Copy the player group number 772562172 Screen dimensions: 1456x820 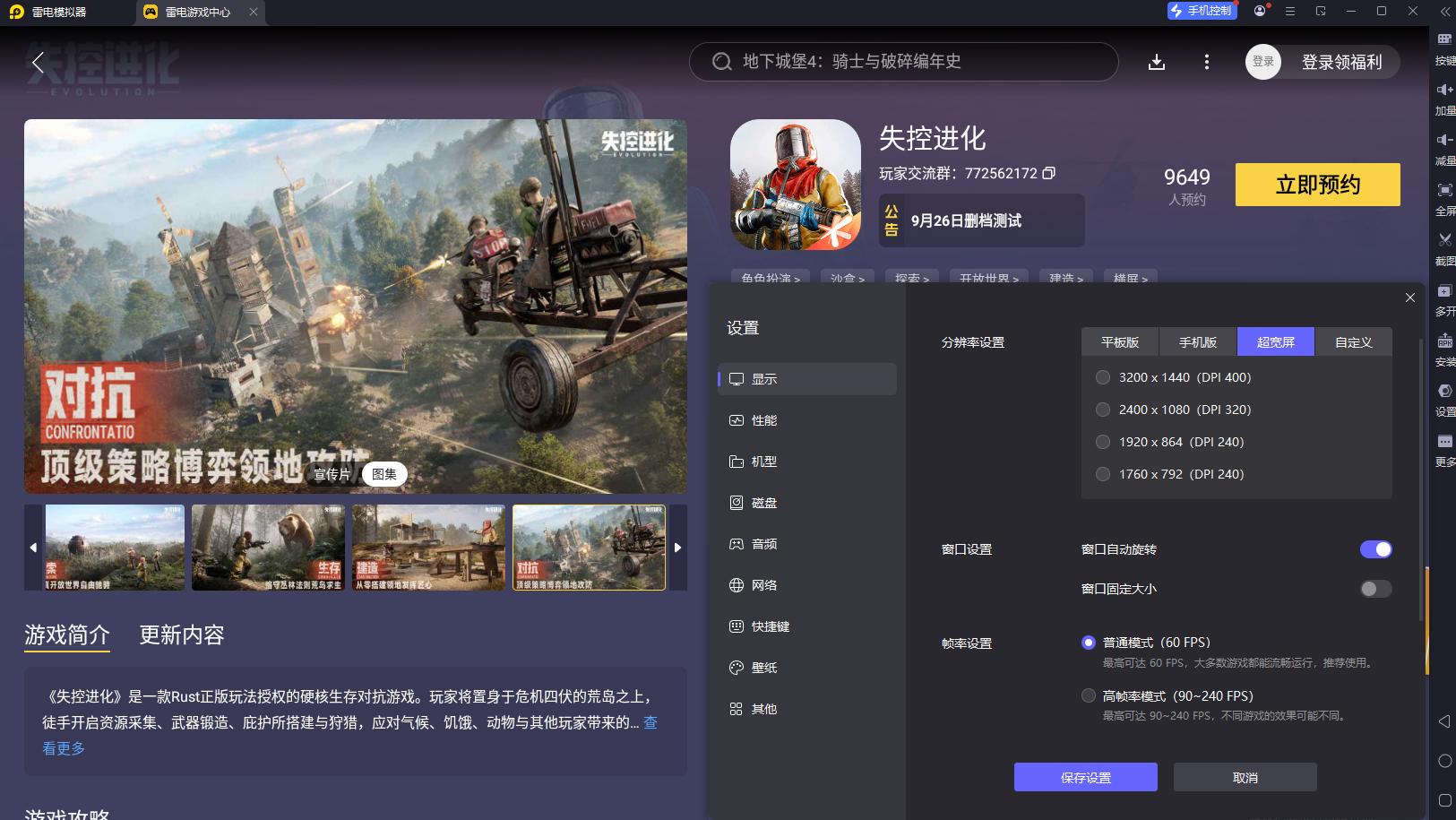[1049, 173]
